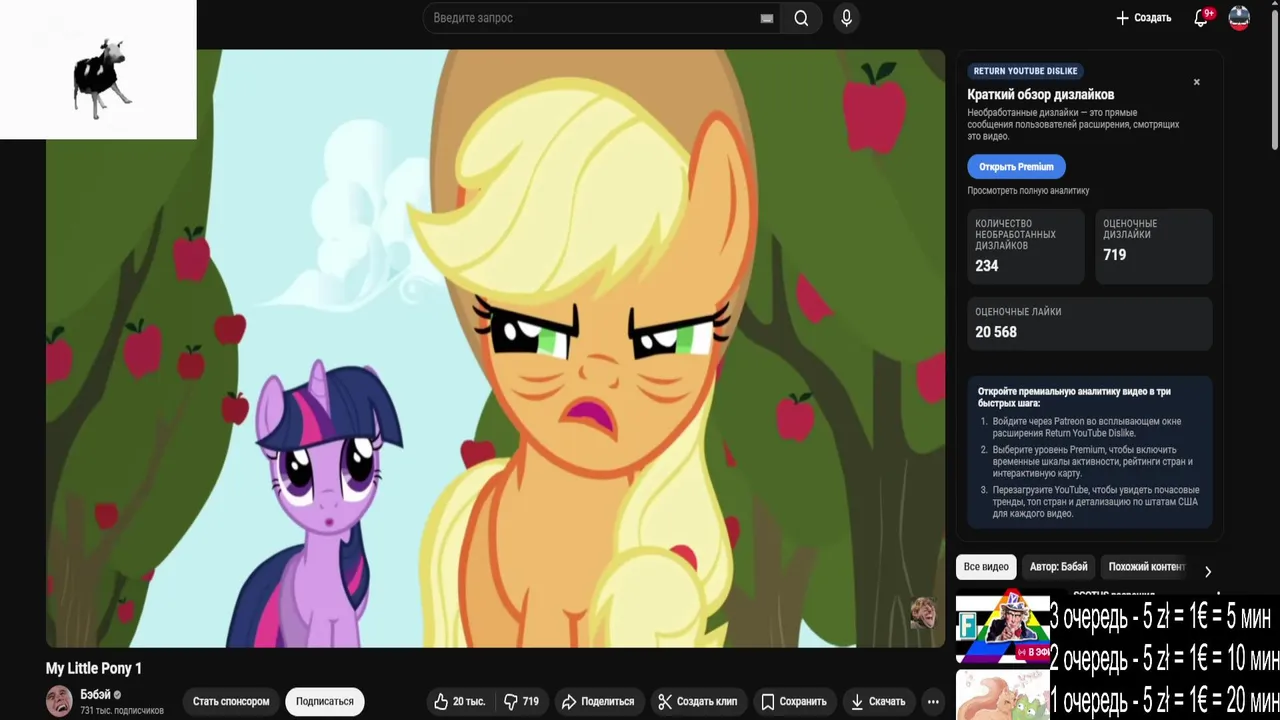Open the Бэбэй channel name link
This screenshot has width=1280, height=720.
coord(95,694)
